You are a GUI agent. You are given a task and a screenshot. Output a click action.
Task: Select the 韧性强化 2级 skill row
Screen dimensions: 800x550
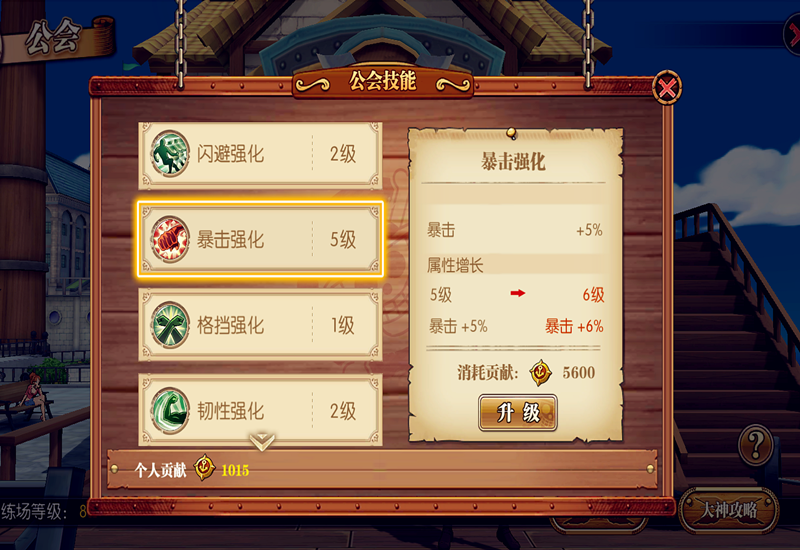point(260,410)
